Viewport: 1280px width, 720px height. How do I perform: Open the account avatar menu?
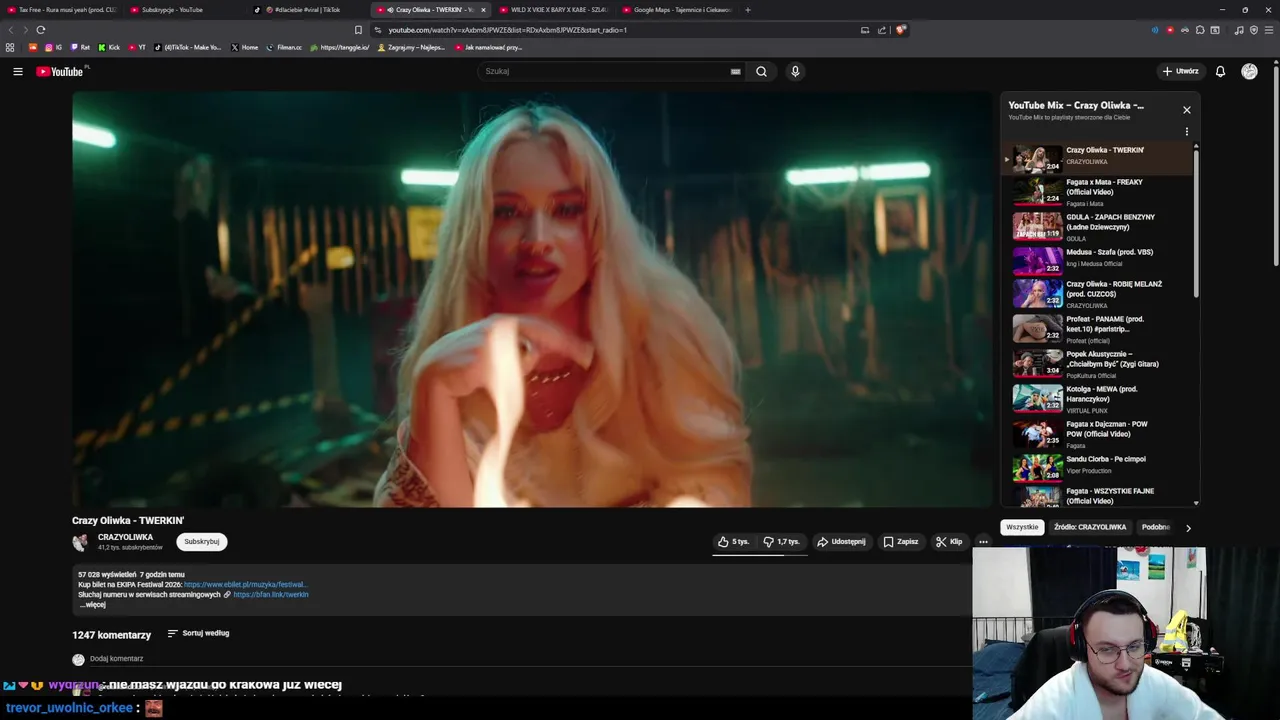click(x=1249, y=71)
